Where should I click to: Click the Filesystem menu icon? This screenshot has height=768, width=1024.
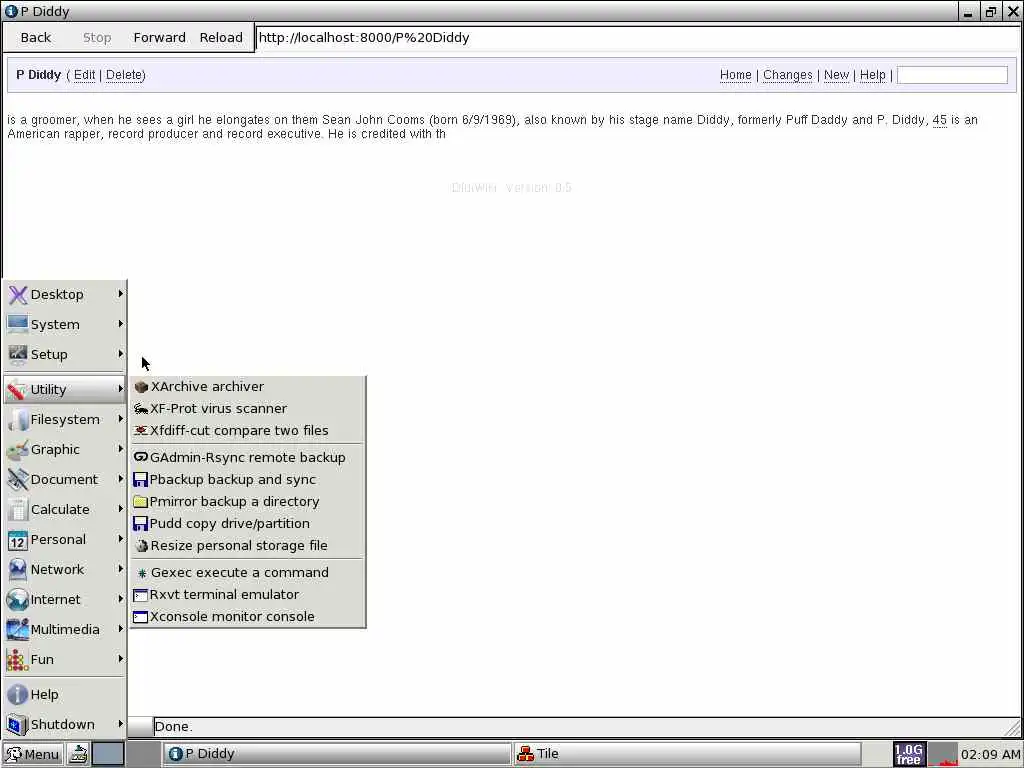click(18, 420)
